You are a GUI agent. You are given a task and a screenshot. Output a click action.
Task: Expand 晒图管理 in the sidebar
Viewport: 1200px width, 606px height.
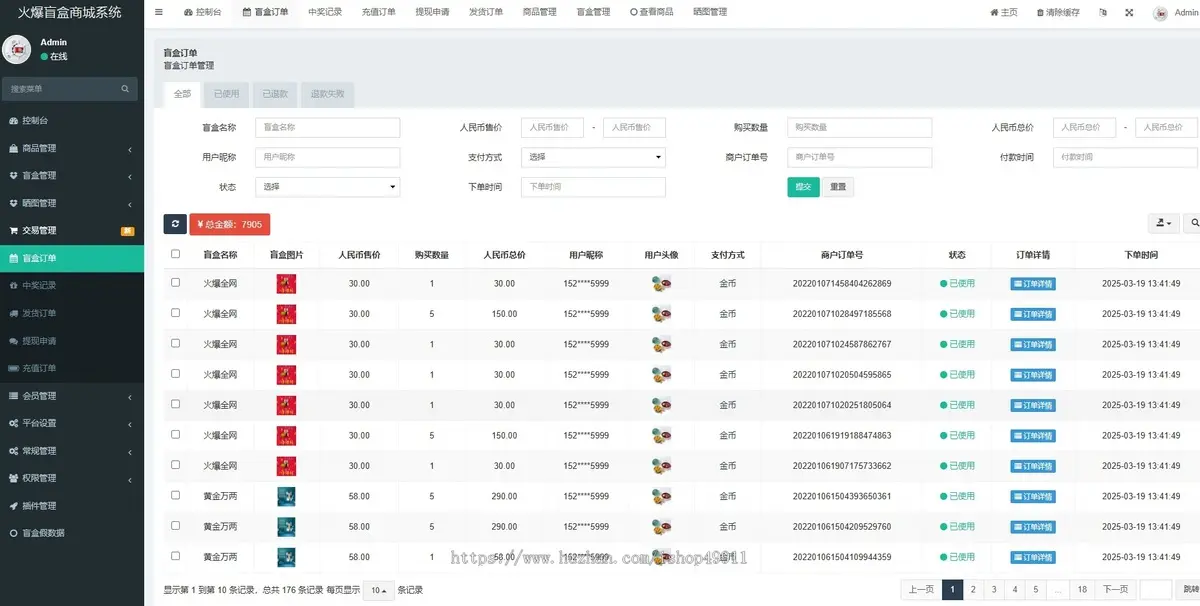click(72, 203)
